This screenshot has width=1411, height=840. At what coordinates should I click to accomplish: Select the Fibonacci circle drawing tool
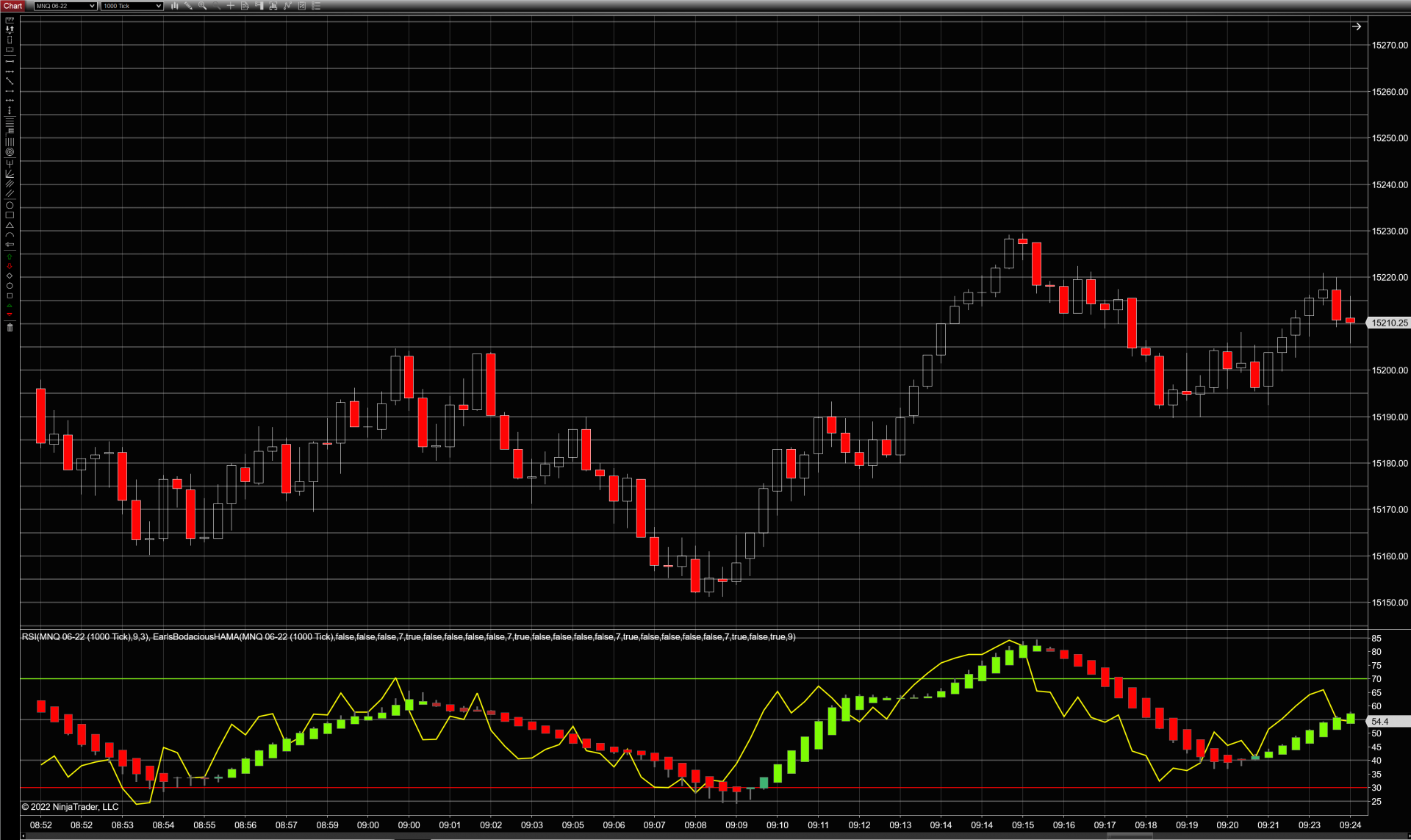point(10,152)
